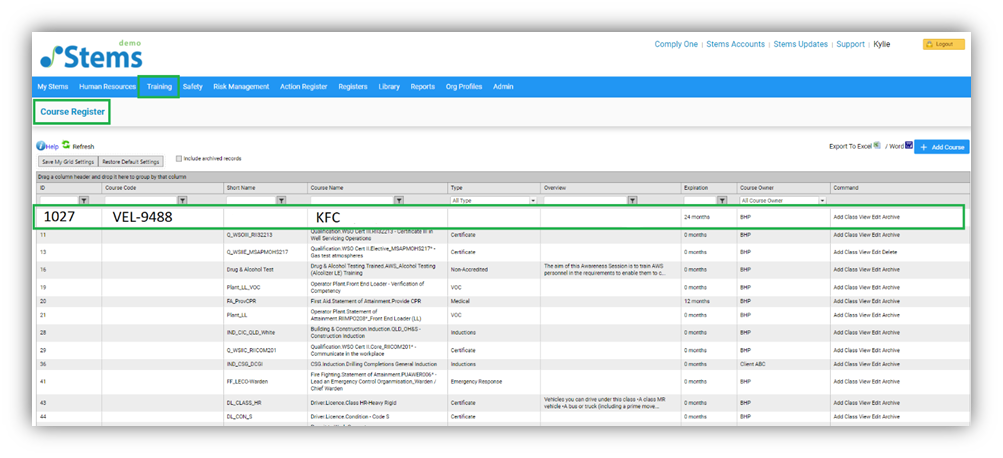Click the Overview filter text box
1003x458 pixels.
click(x=585, y=200)
